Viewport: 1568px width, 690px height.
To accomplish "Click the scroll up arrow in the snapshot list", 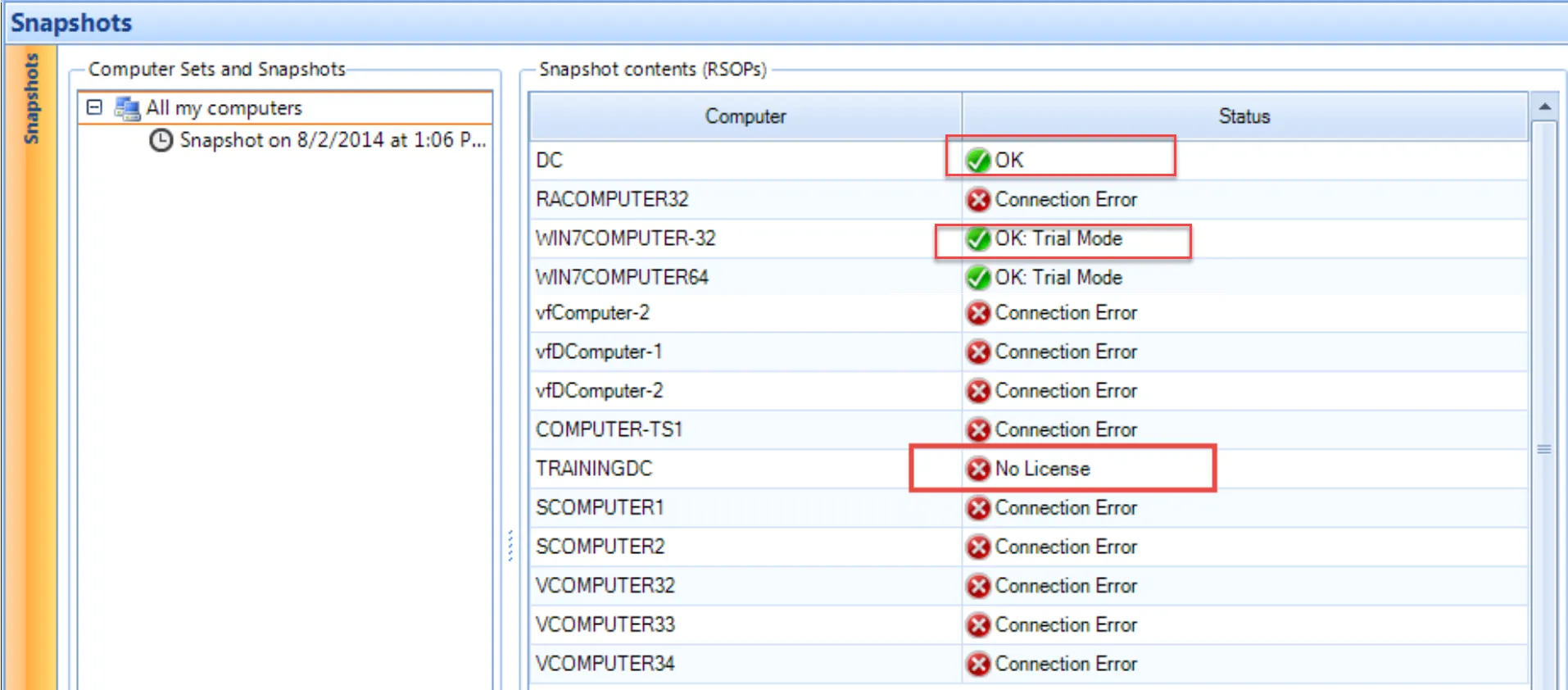I will [x=1544, y=107].
